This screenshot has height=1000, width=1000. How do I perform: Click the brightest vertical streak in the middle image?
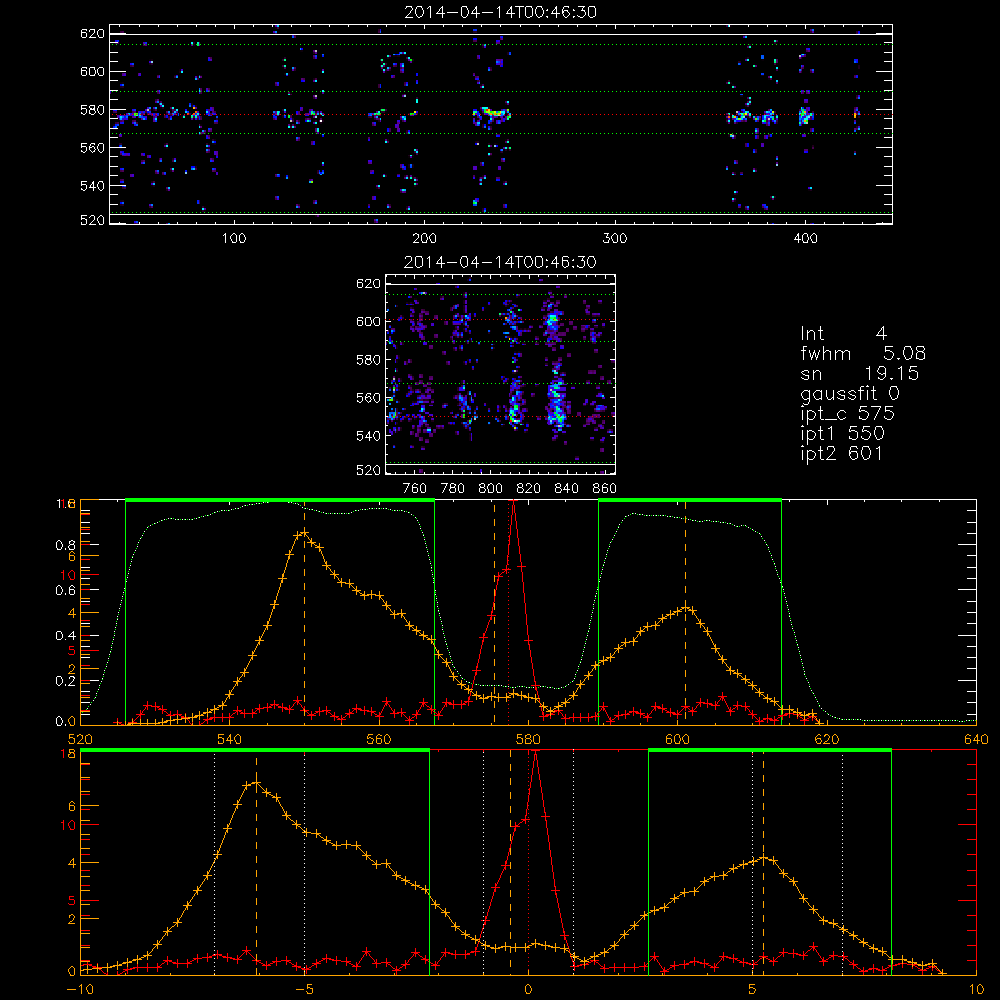coord(557,397)
